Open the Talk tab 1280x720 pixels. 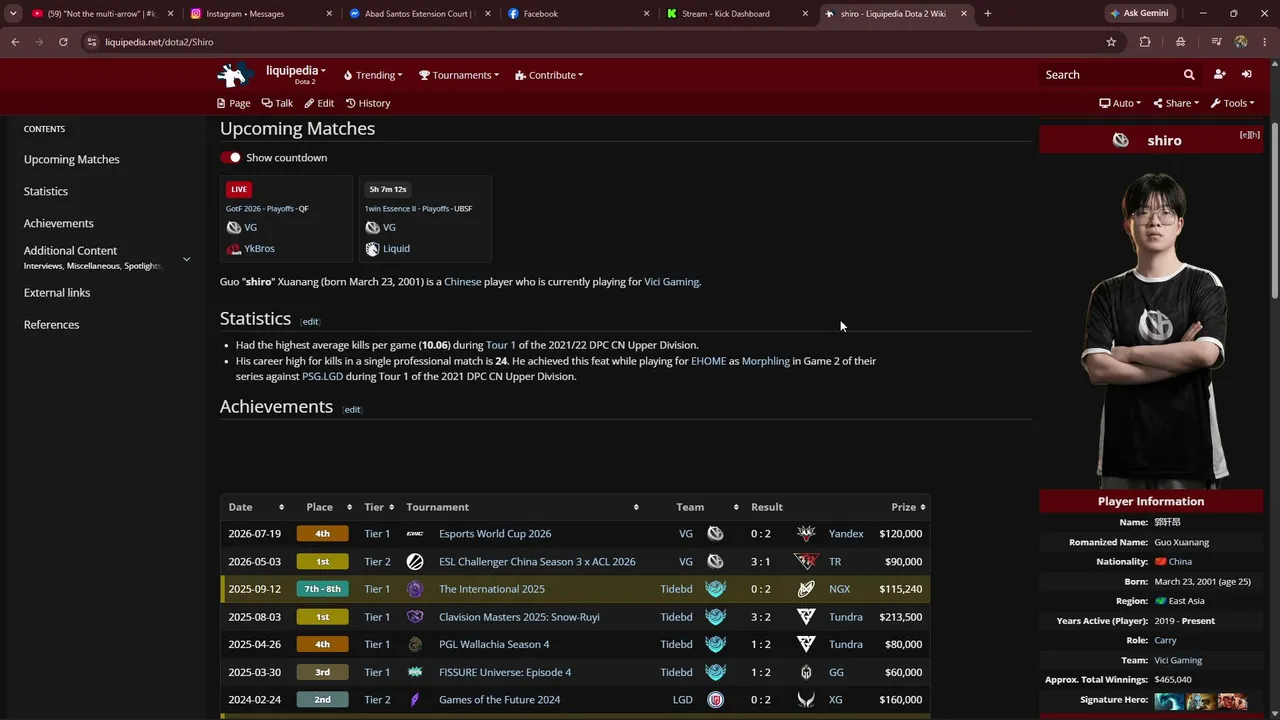(x=277, y=103)
